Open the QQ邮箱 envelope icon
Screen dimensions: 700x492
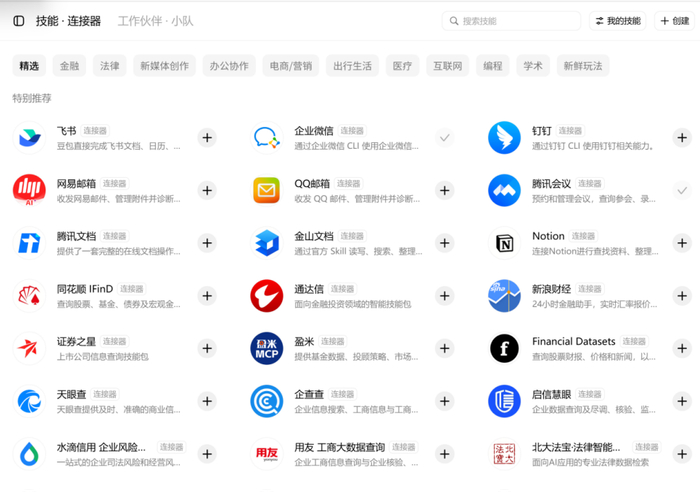[x=267, y=191]
